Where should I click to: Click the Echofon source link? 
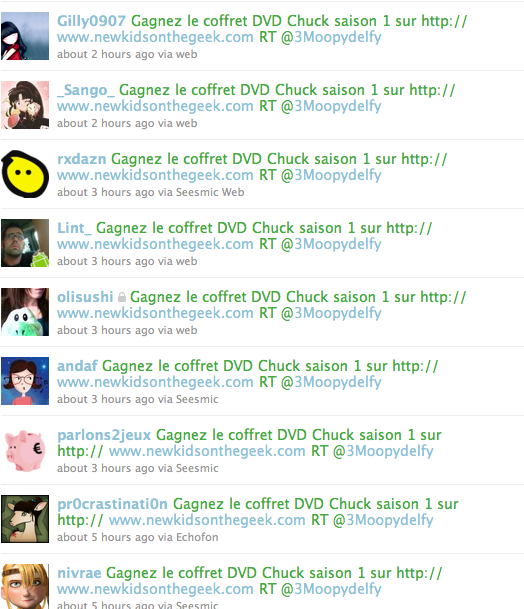(197, 537)
